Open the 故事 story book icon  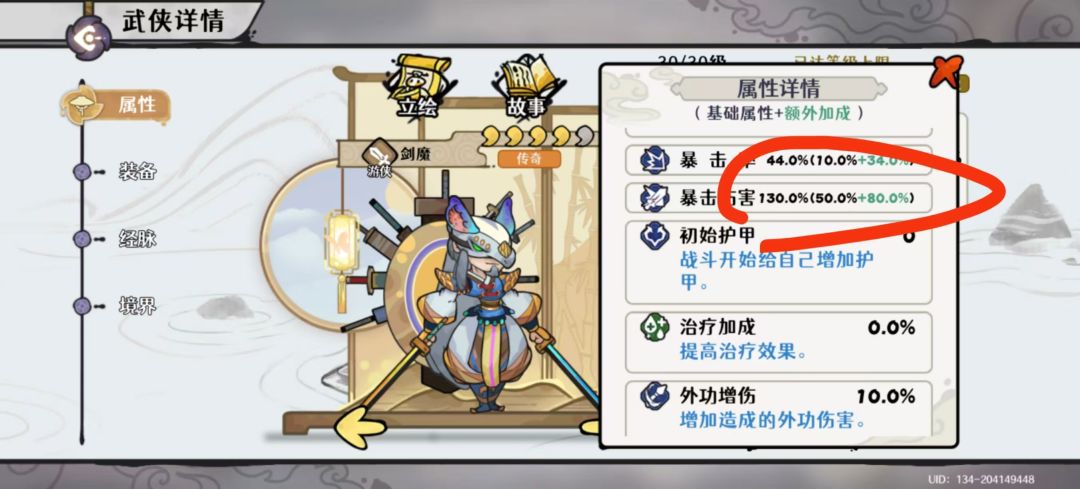[x=526, y=87]
